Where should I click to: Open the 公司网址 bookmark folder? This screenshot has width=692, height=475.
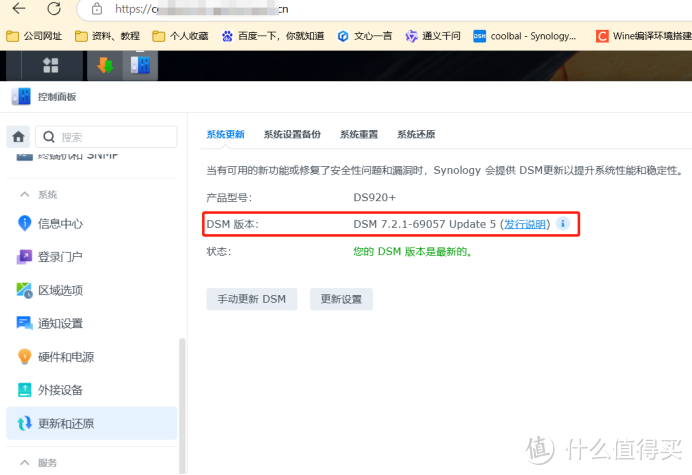34,36
